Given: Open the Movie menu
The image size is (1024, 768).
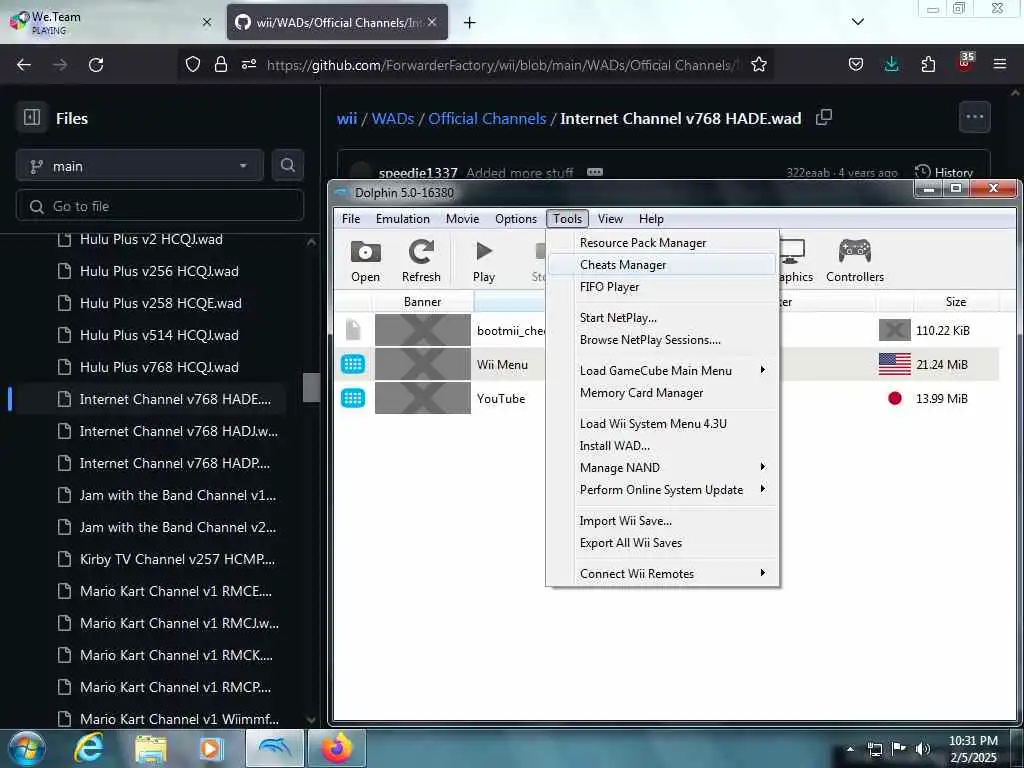Looking at the screenshot, I should [462, 219].
